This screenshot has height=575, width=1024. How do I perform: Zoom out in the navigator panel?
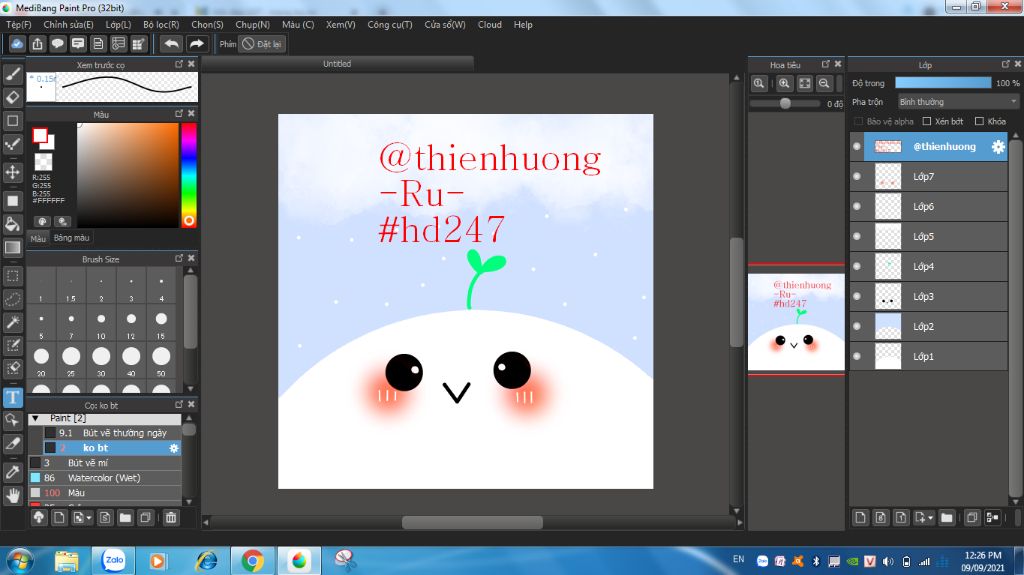pyautogui.click(x=824, y=84)
